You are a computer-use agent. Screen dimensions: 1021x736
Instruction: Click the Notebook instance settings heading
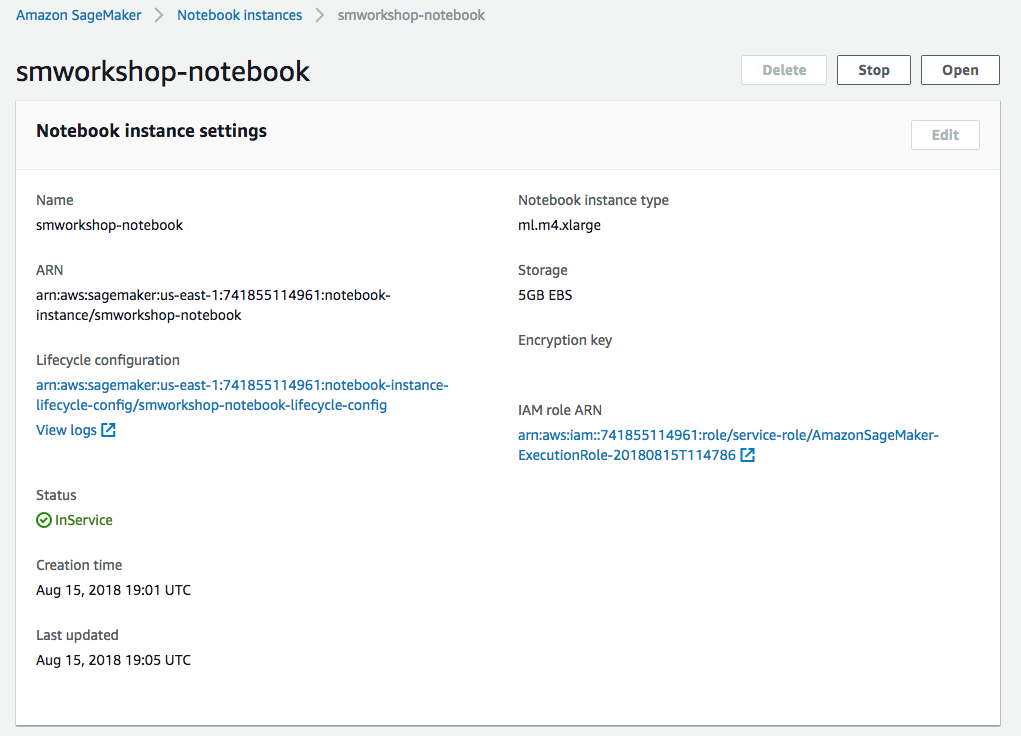[152, 131]
